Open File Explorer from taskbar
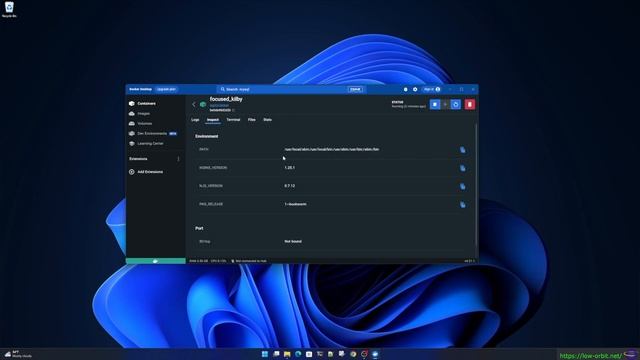 (287, 354)
